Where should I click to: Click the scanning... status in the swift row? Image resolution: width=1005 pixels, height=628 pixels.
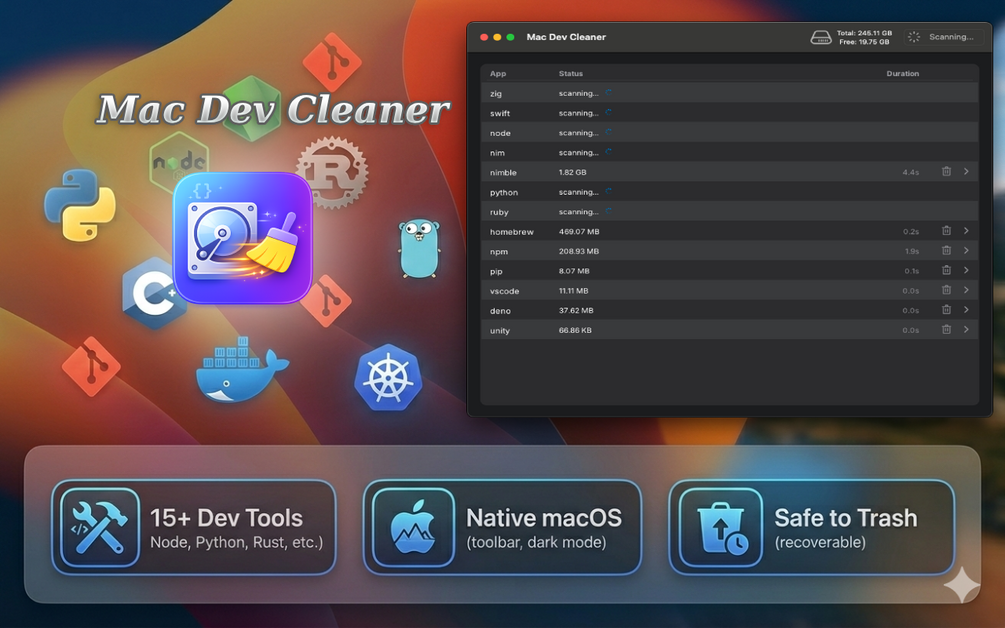coord(578,113)
